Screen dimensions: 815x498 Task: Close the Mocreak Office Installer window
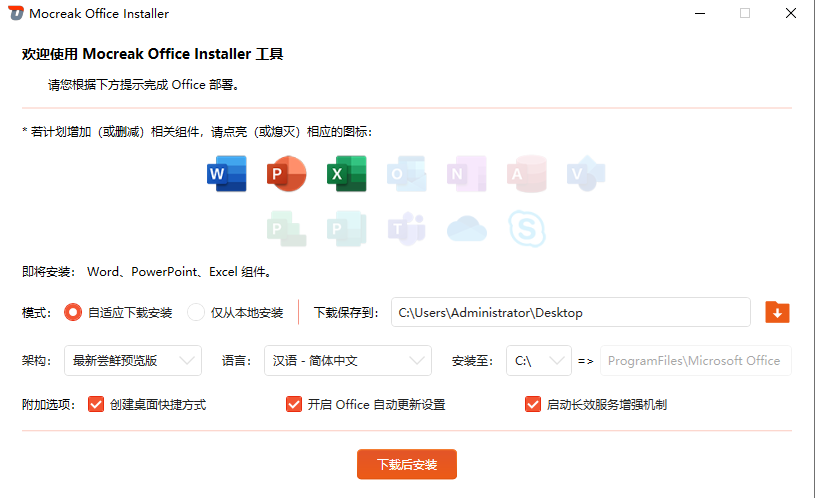pyautogui.click(x=791, y=14)
